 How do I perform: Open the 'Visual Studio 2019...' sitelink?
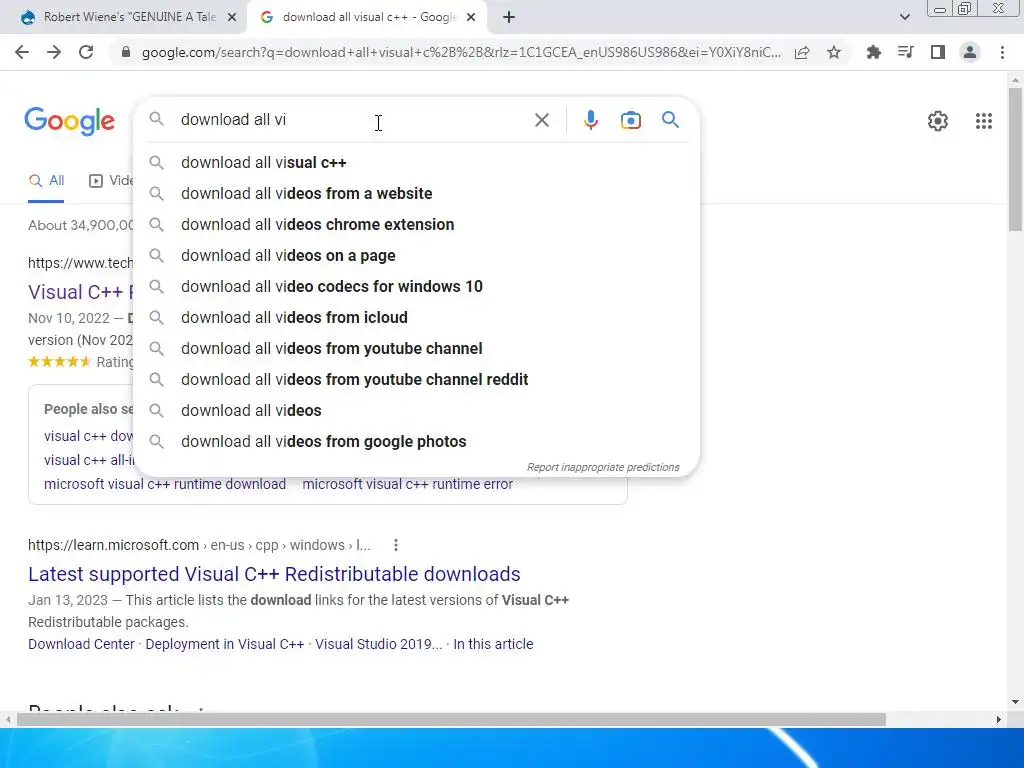(379, 644)
